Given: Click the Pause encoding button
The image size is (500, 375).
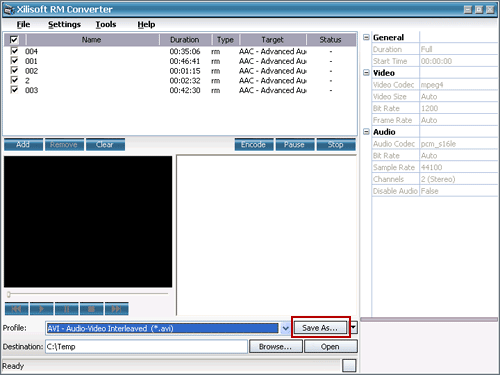Looking at the screenshot, I should coord(295,145).
